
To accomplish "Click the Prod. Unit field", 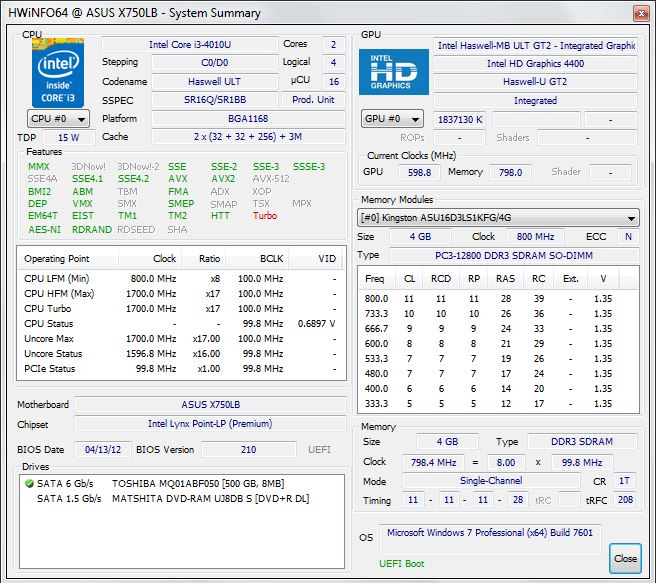I will [313, 100].
